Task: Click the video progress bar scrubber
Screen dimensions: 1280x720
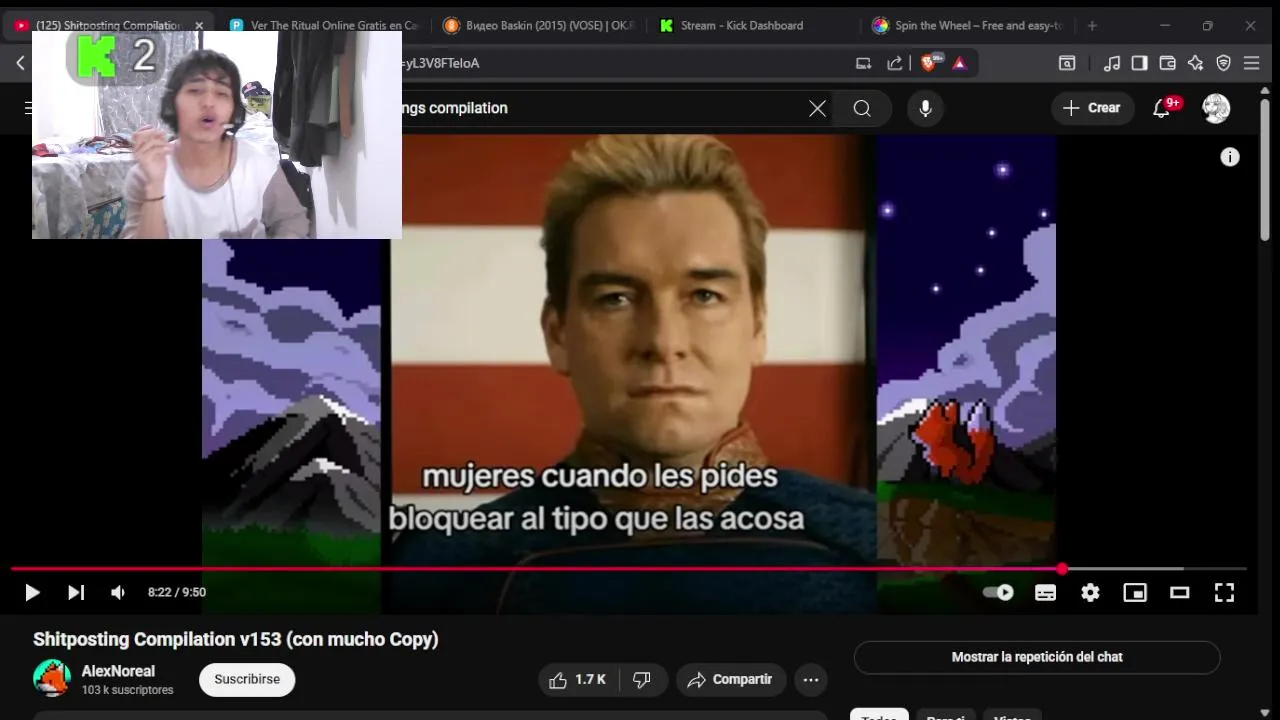Action: coord(1062,569)
